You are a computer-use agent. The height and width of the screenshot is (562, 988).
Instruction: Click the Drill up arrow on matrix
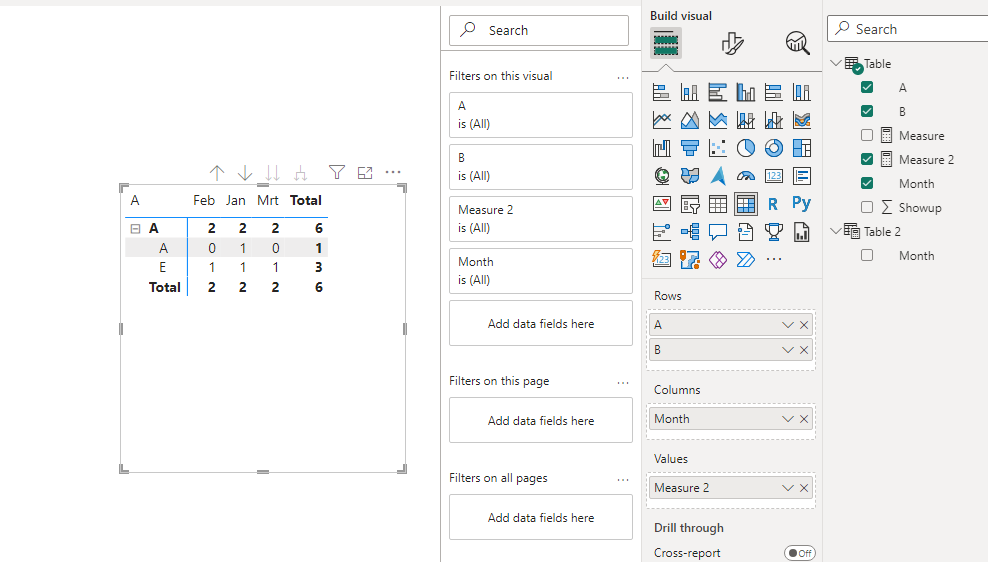pos(217,173)
